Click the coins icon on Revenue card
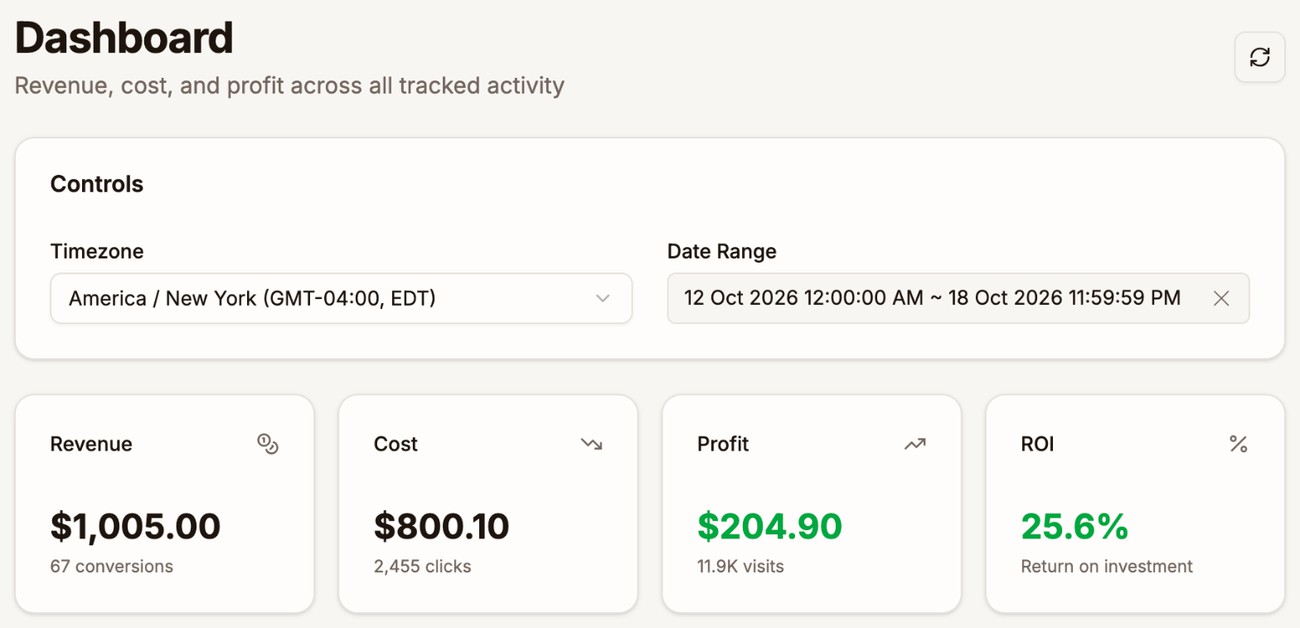The image size is (1300, 628). 267,444
